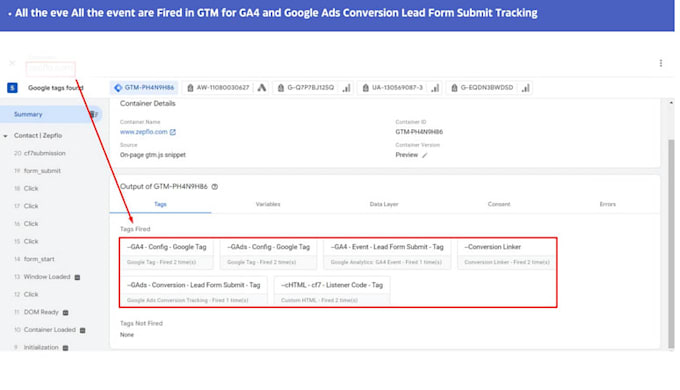Click the 'On-page gtm.js snippet' source text

coord(153,155)
